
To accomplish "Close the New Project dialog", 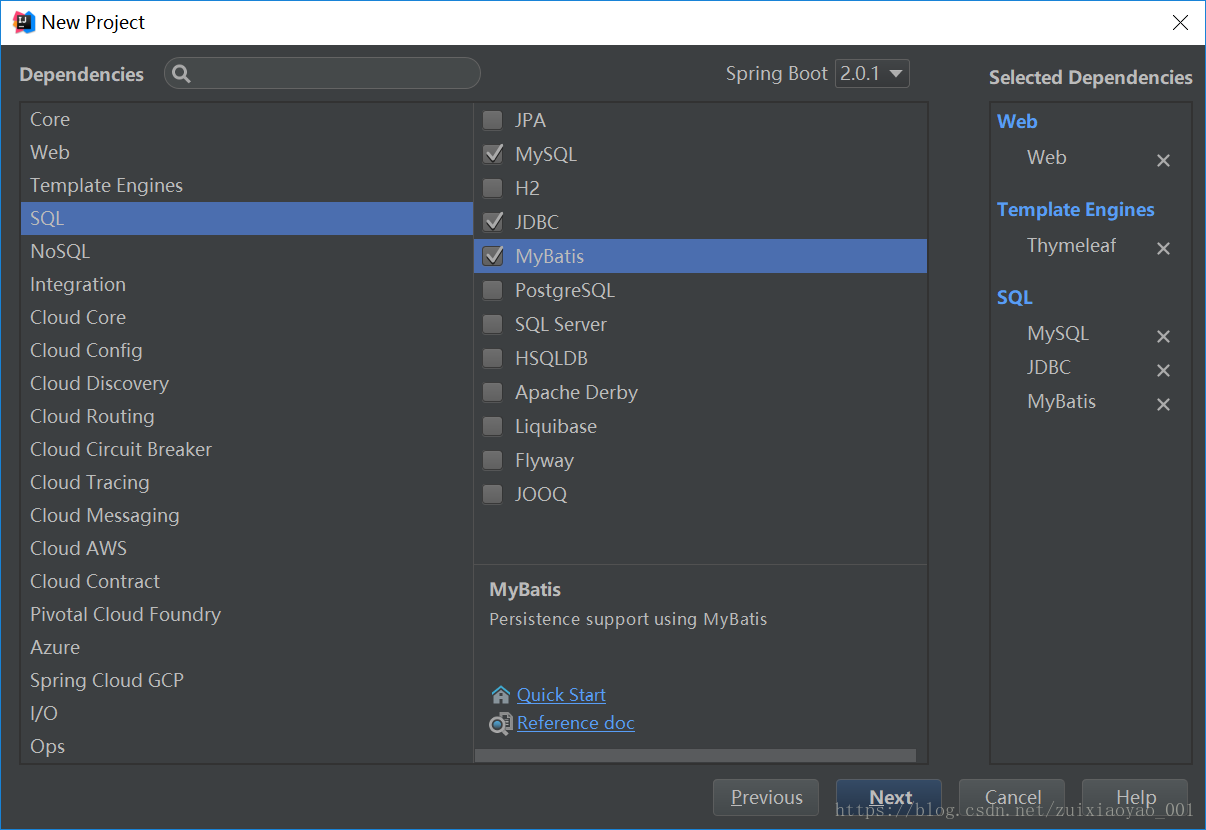I will click(x=1180, y=22).
